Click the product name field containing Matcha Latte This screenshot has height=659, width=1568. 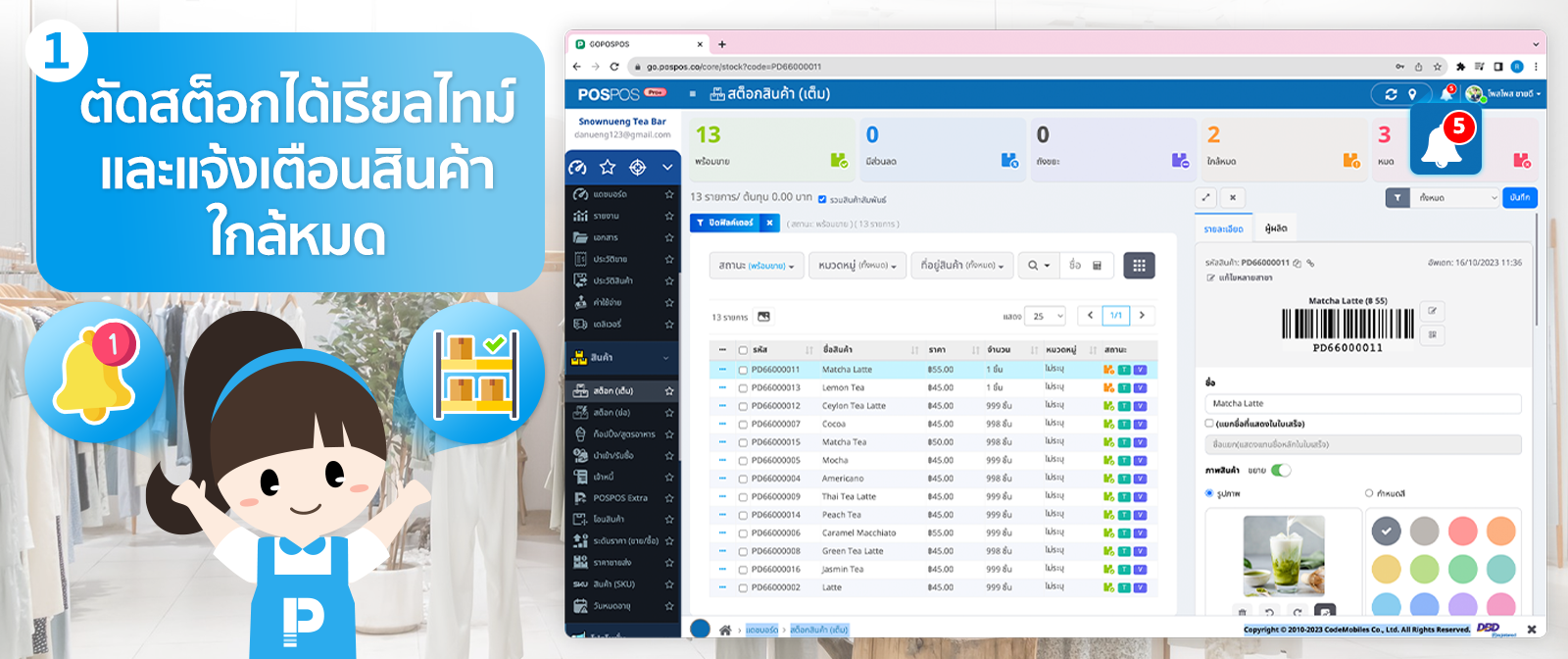coord(1362,404)
